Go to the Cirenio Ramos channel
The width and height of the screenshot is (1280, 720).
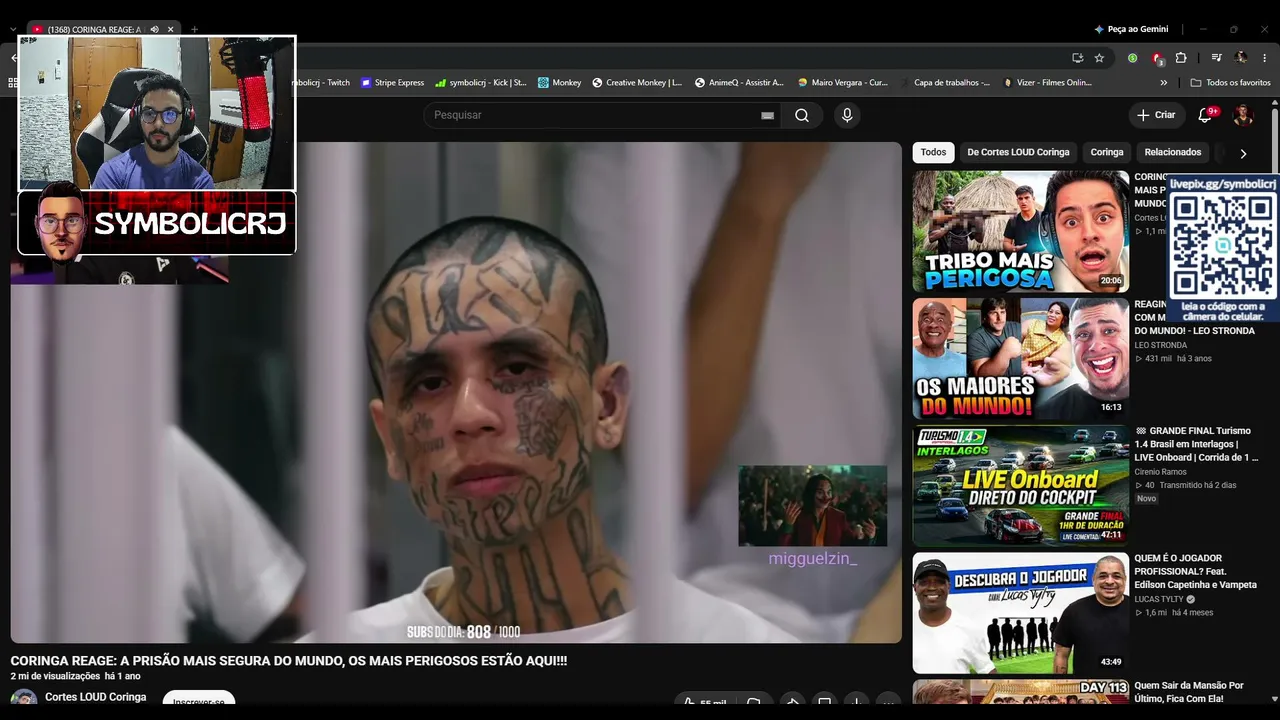[1160, 472]
